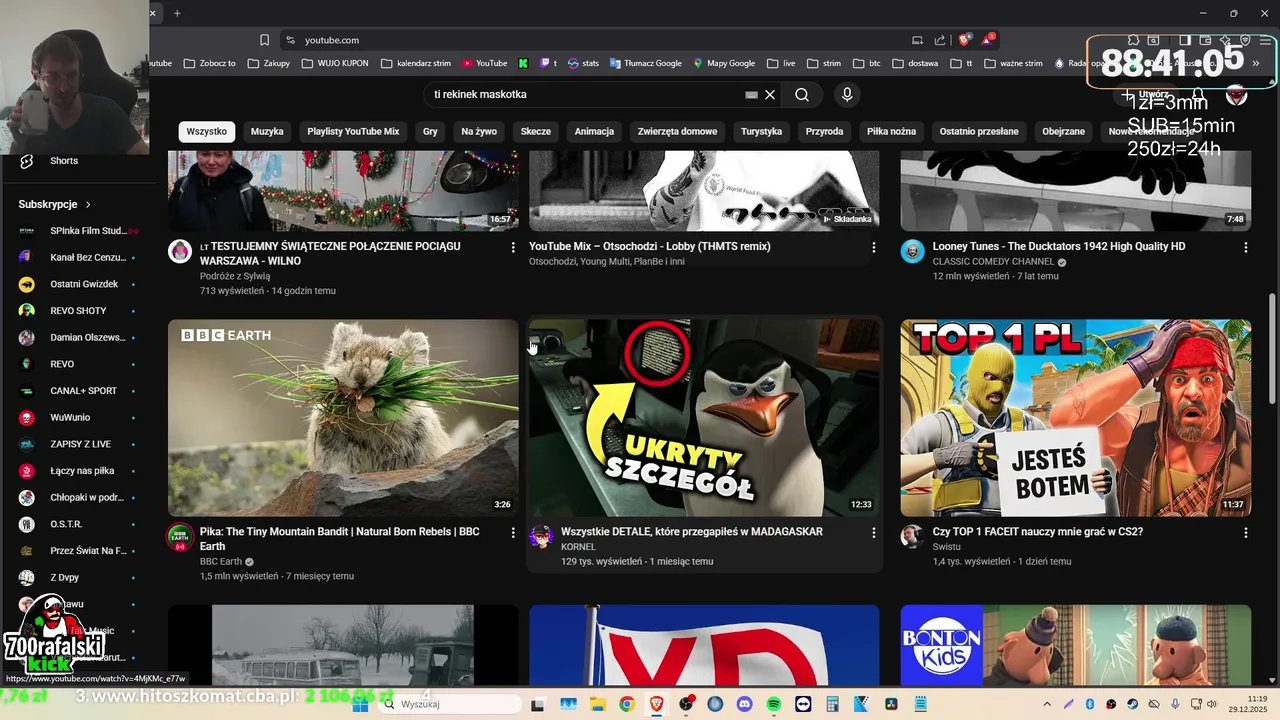1280x720 pixels.
Task: Click the Bluetooth tray icon
Action: [1090, 704]
